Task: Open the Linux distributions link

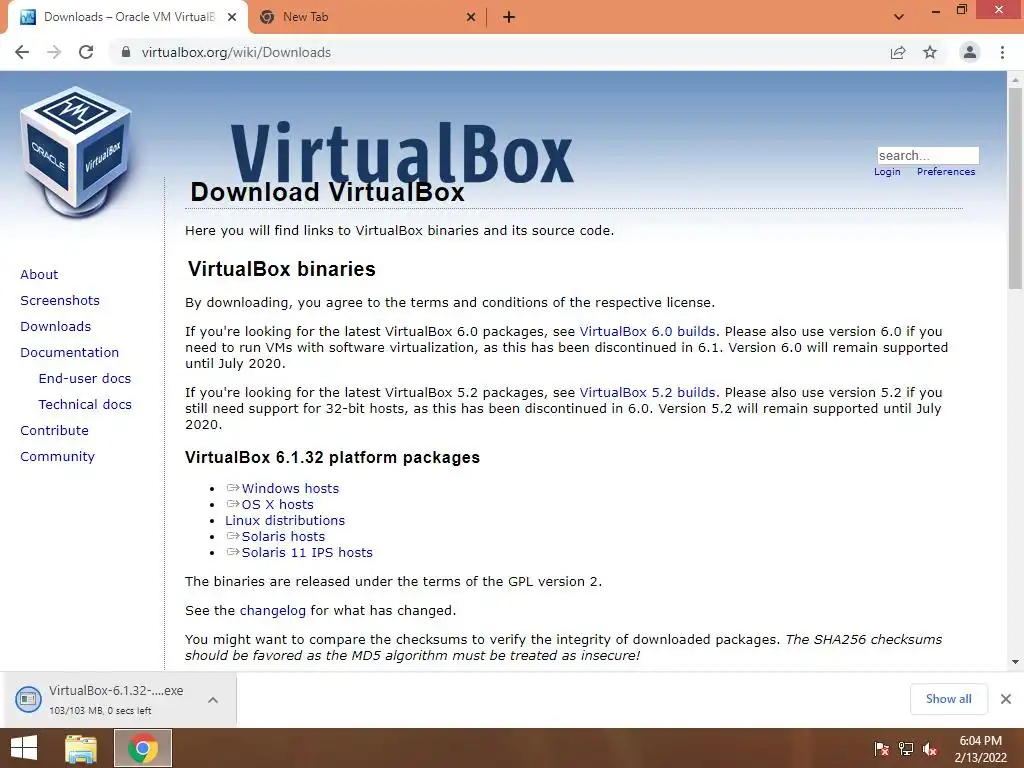Action: [285, 520]
